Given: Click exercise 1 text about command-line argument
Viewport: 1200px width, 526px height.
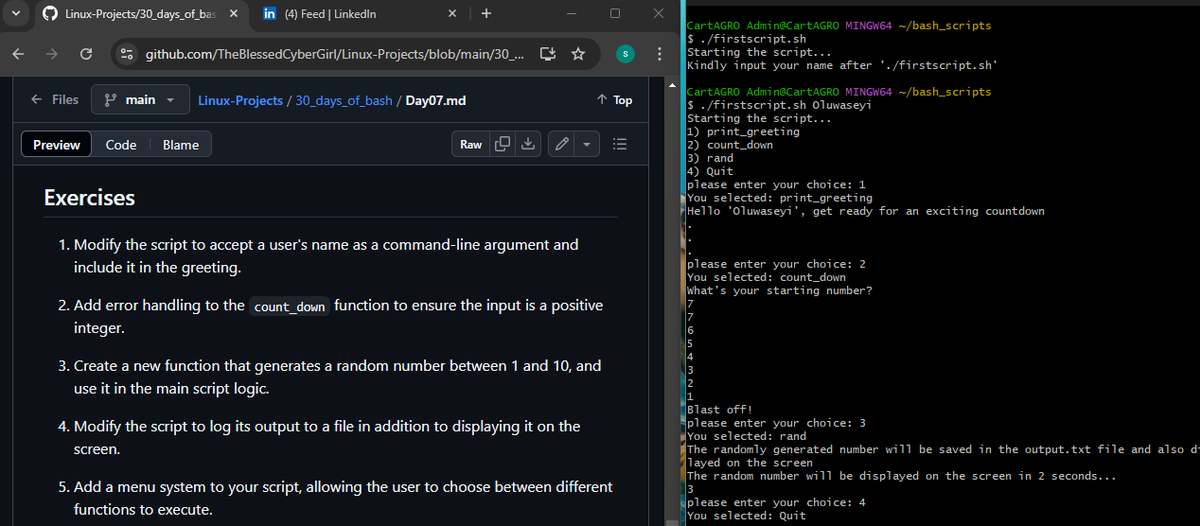Looking at the screenshot, I should 326,256.
